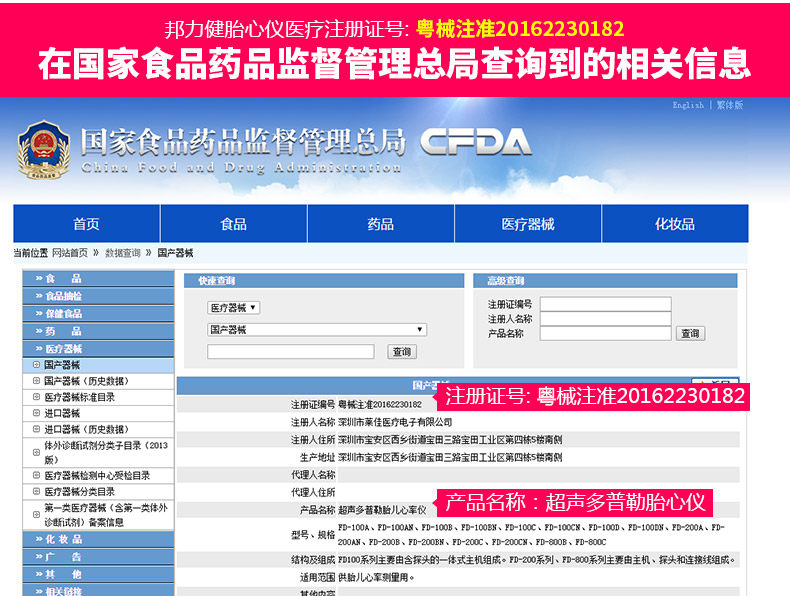The width and height of the screenshot is (790, 596).
Task: Open the 化妆品 navigation tab
Action: [675, 224]
